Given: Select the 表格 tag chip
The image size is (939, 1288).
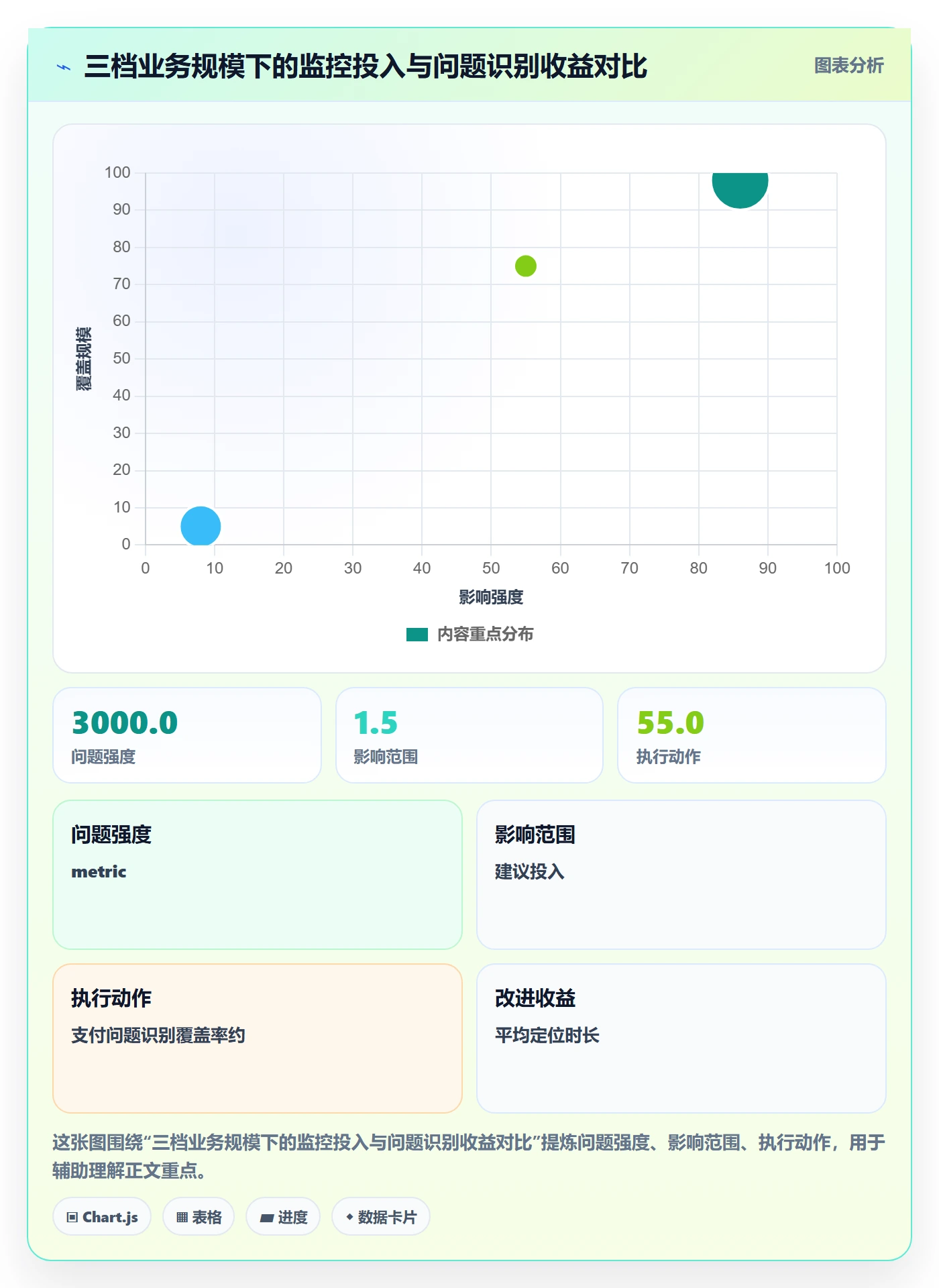Looking at the screenshot, I should pyautogui.click(x=199, y=1217).
